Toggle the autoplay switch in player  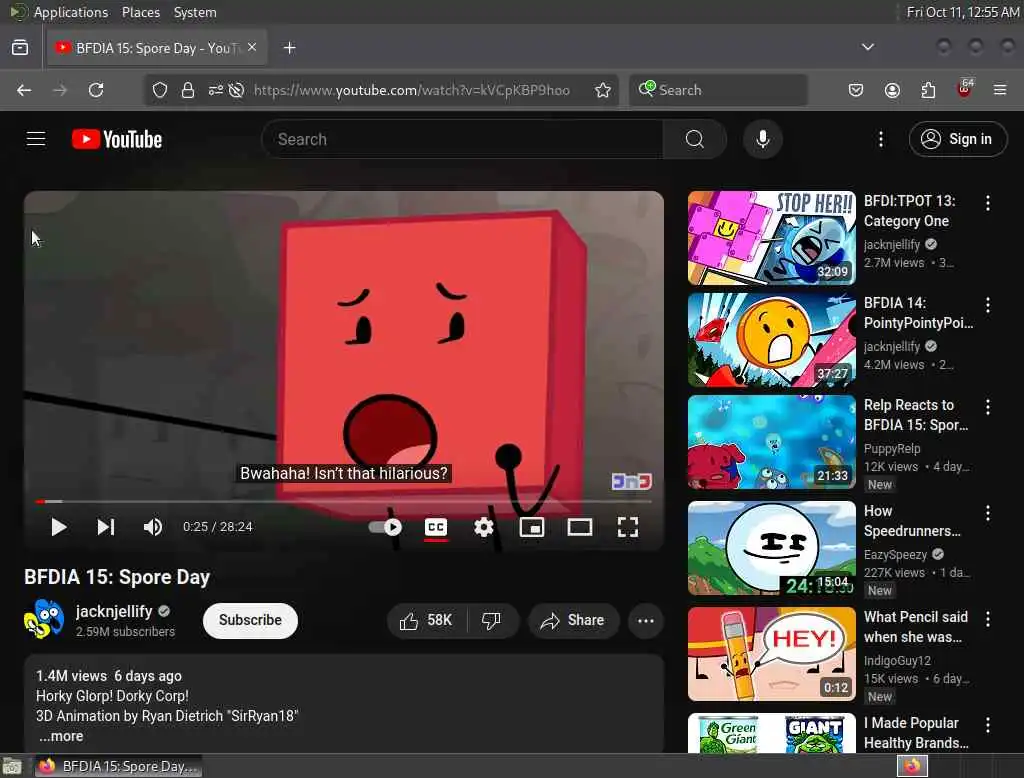click(385, 527)
